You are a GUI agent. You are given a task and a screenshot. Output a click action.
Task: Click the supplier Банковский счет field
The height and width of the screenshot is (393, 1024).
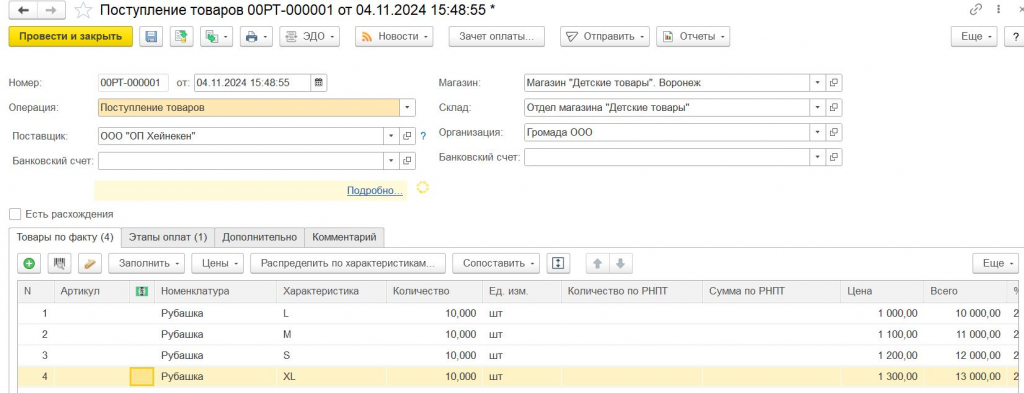[x=240, y=161]
